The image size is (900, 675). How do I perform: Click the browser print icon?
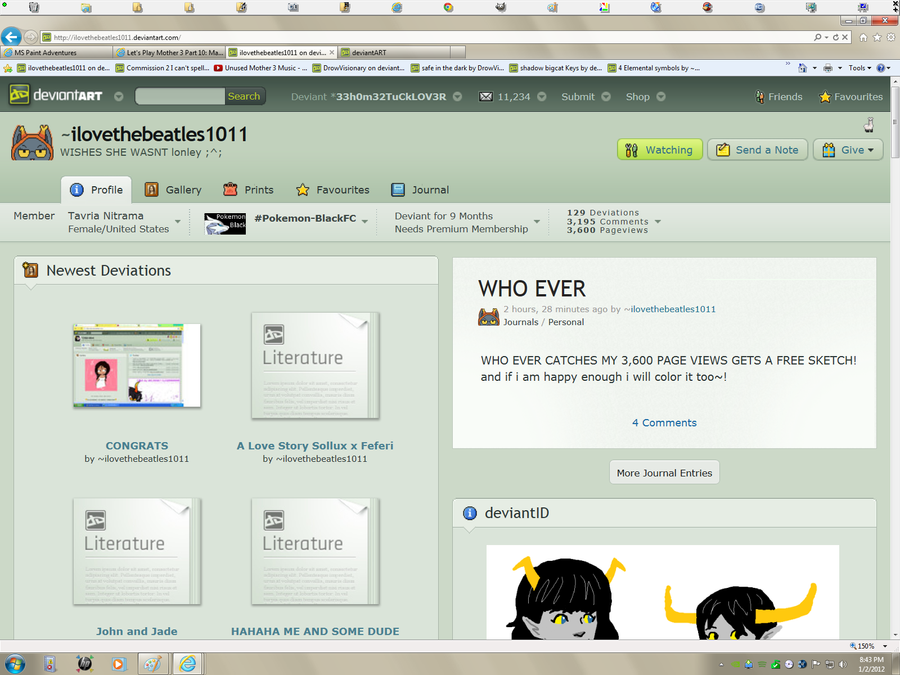[828, 68]
